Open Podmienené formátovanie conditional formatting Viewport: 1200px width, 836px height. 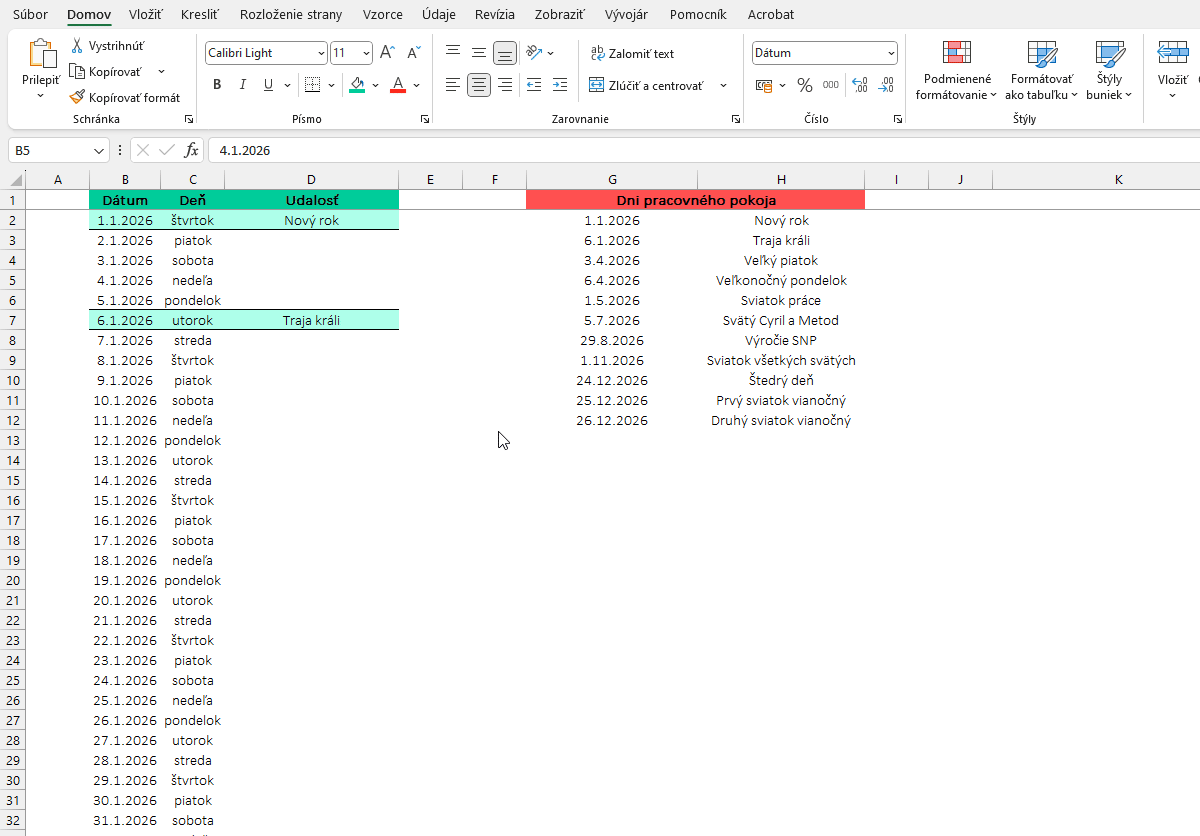click(x=957, y=70)
